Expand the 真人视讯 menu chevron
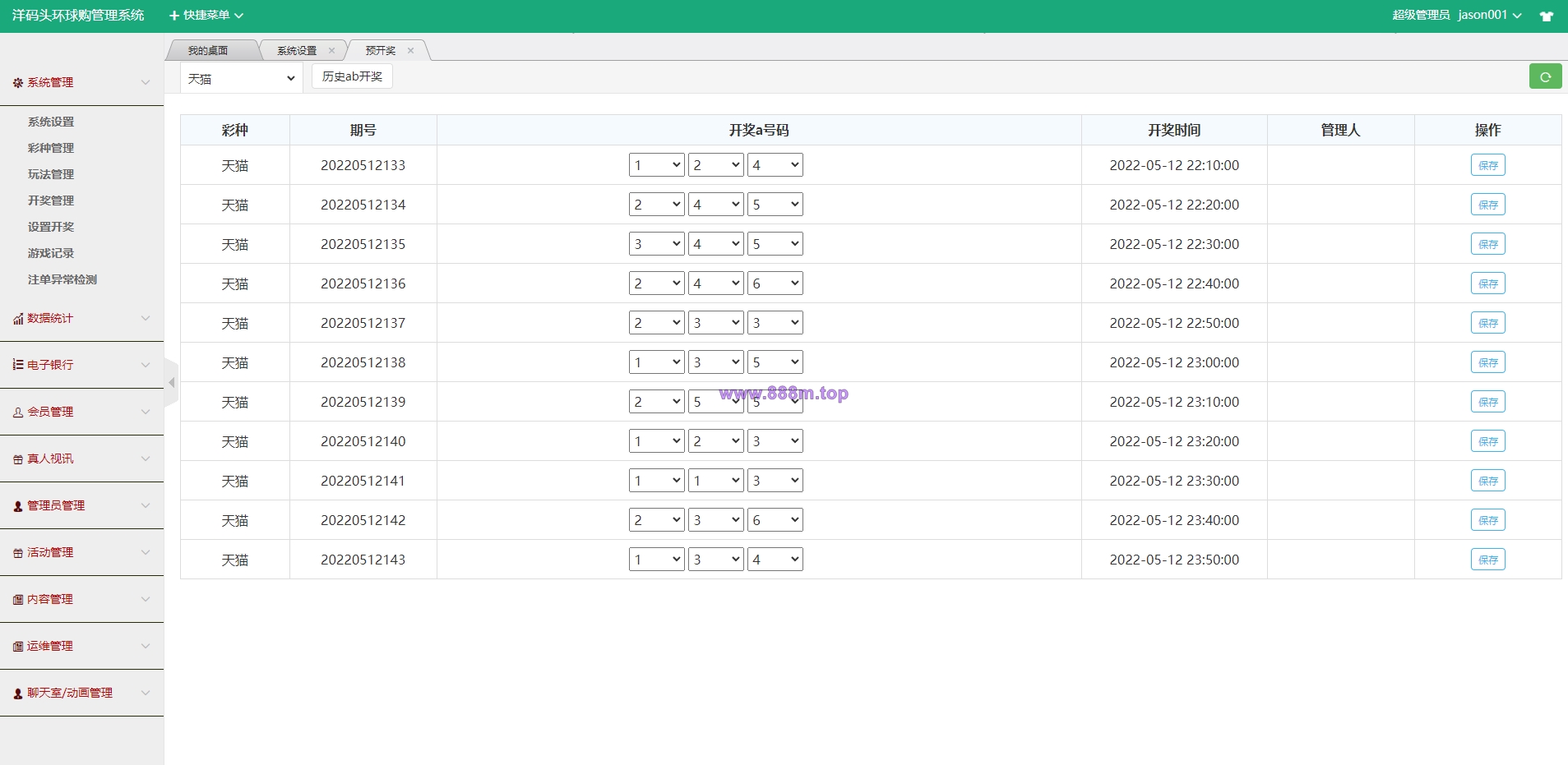The image size is (1568, 765). [x=146, y=459]
